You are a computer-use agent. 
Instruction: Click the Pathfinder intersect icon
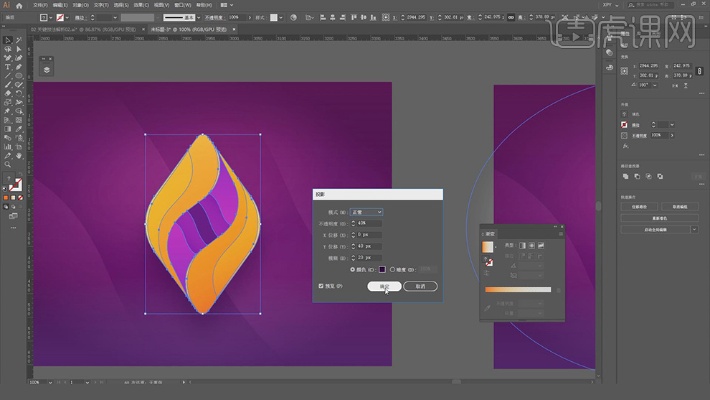tap(648, 176)
